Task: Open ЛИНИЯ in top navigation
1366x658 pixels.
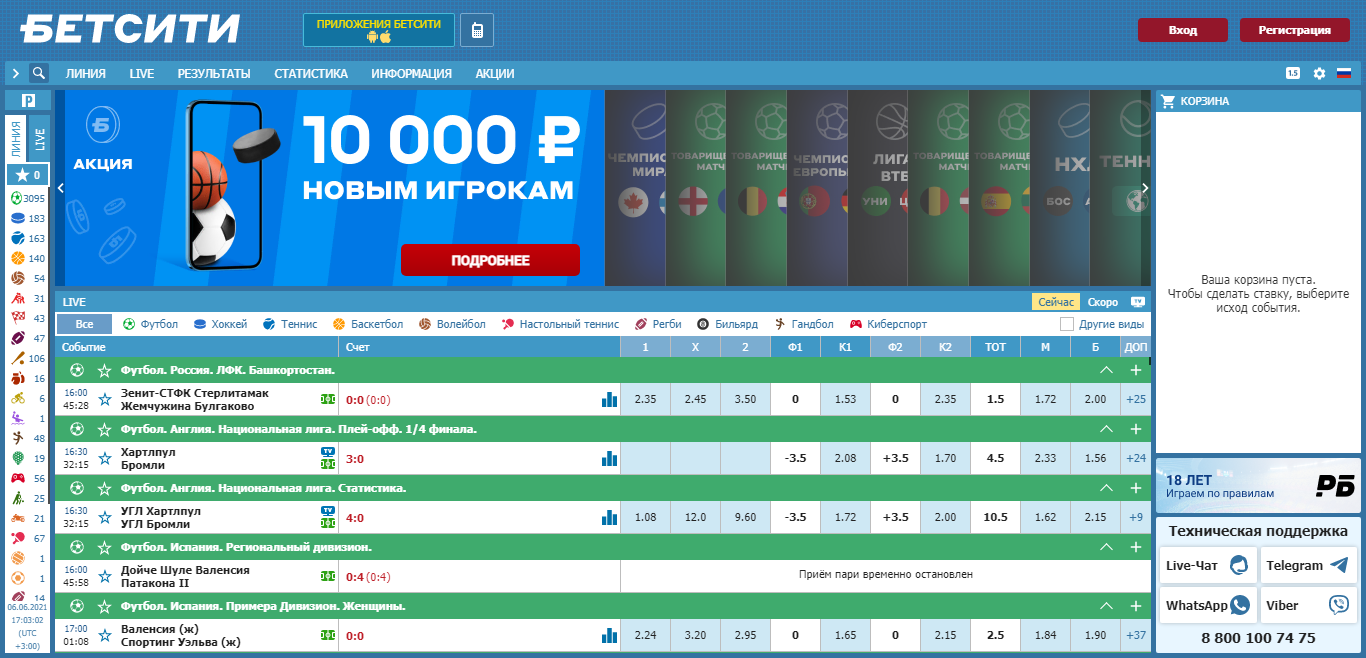Action: click(86, 73)
